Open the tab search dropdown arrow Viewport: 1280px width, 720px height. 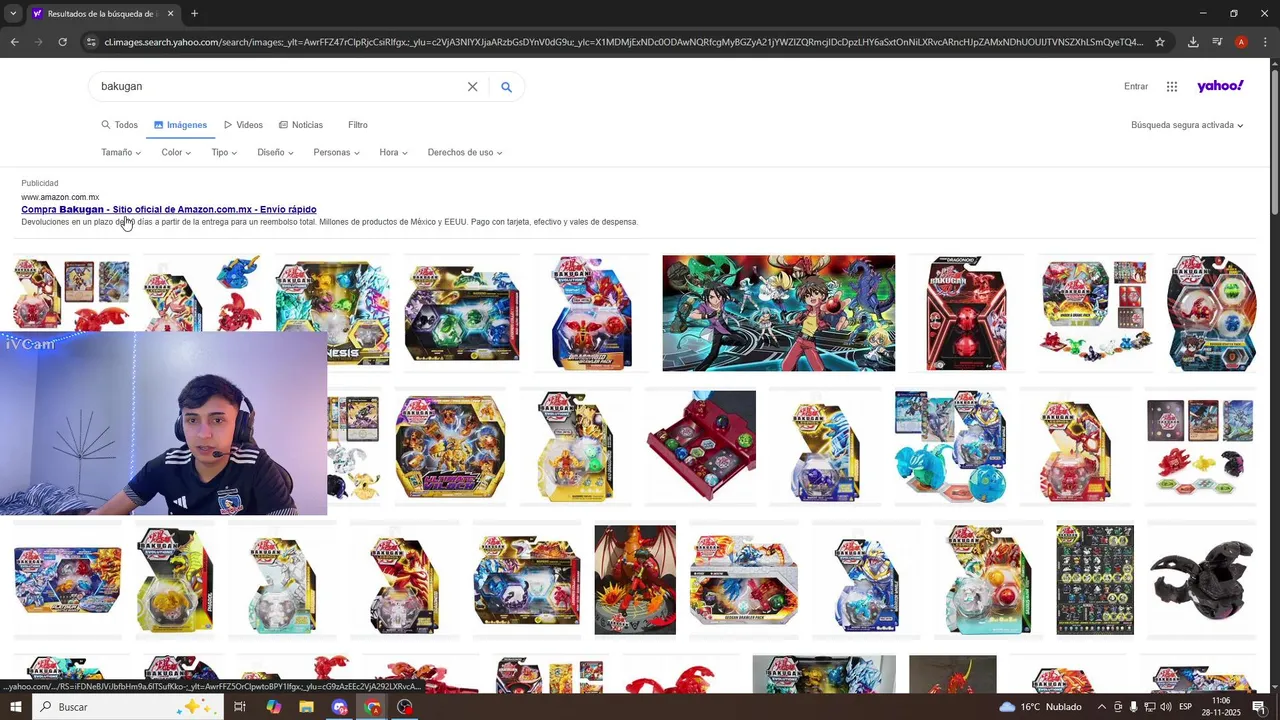point(12,14)
